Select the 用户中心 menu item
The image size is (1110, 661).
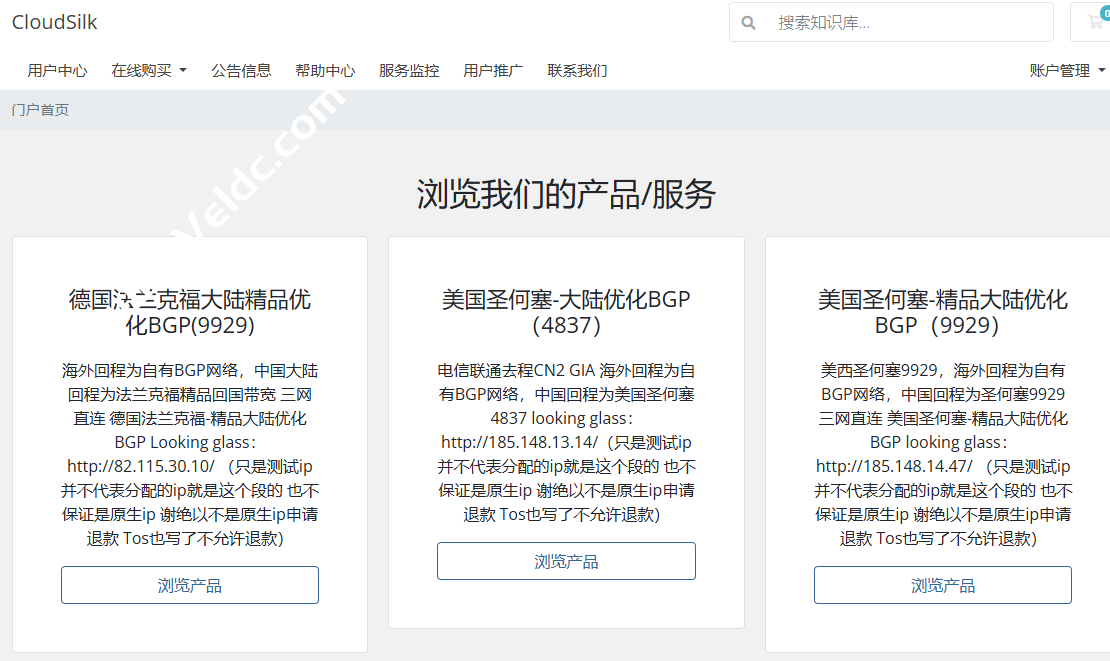point(57,70)
